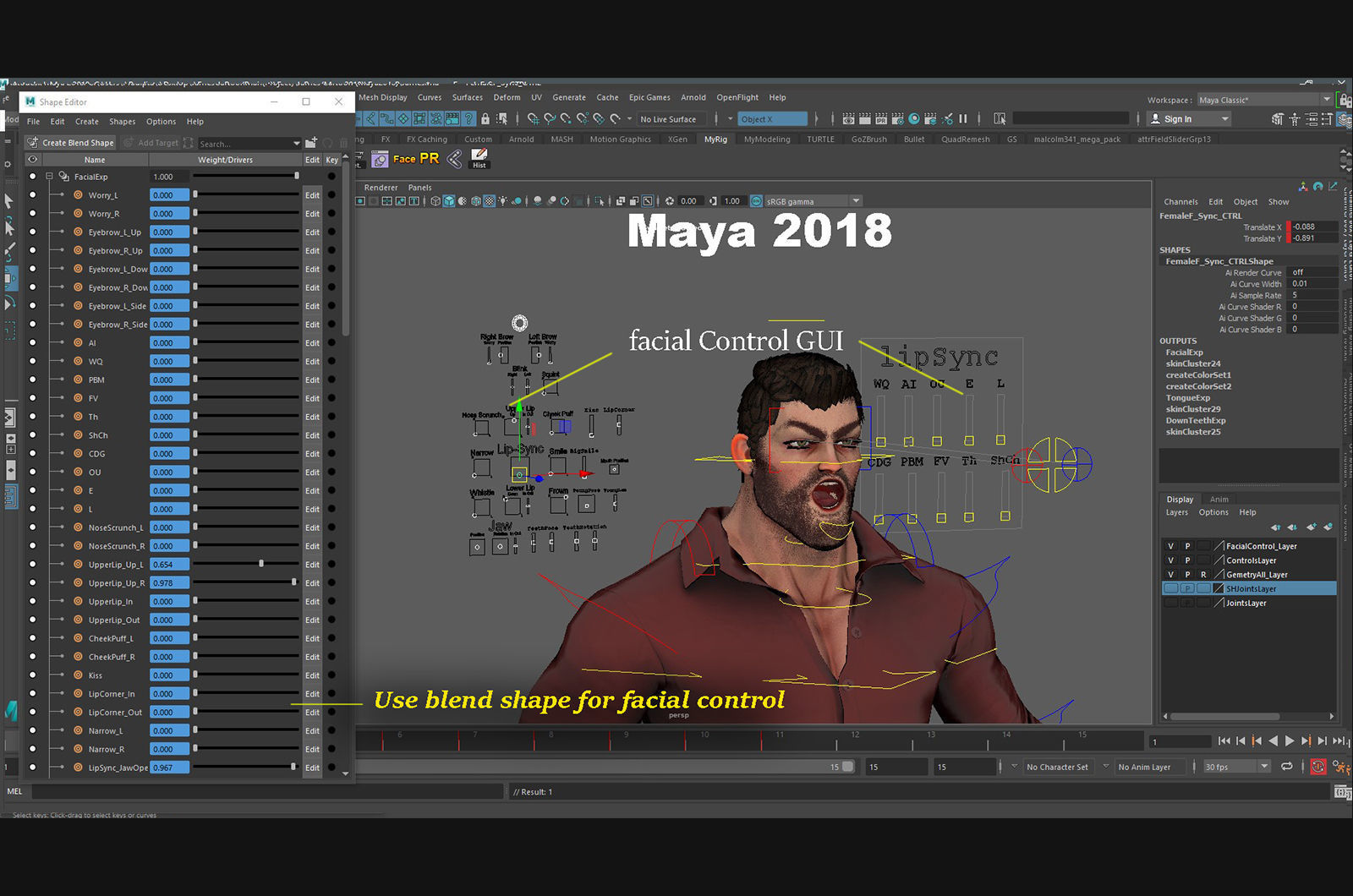
Task: Collapse the FacialExp group in Shape Editor
Action: [49, 177]
